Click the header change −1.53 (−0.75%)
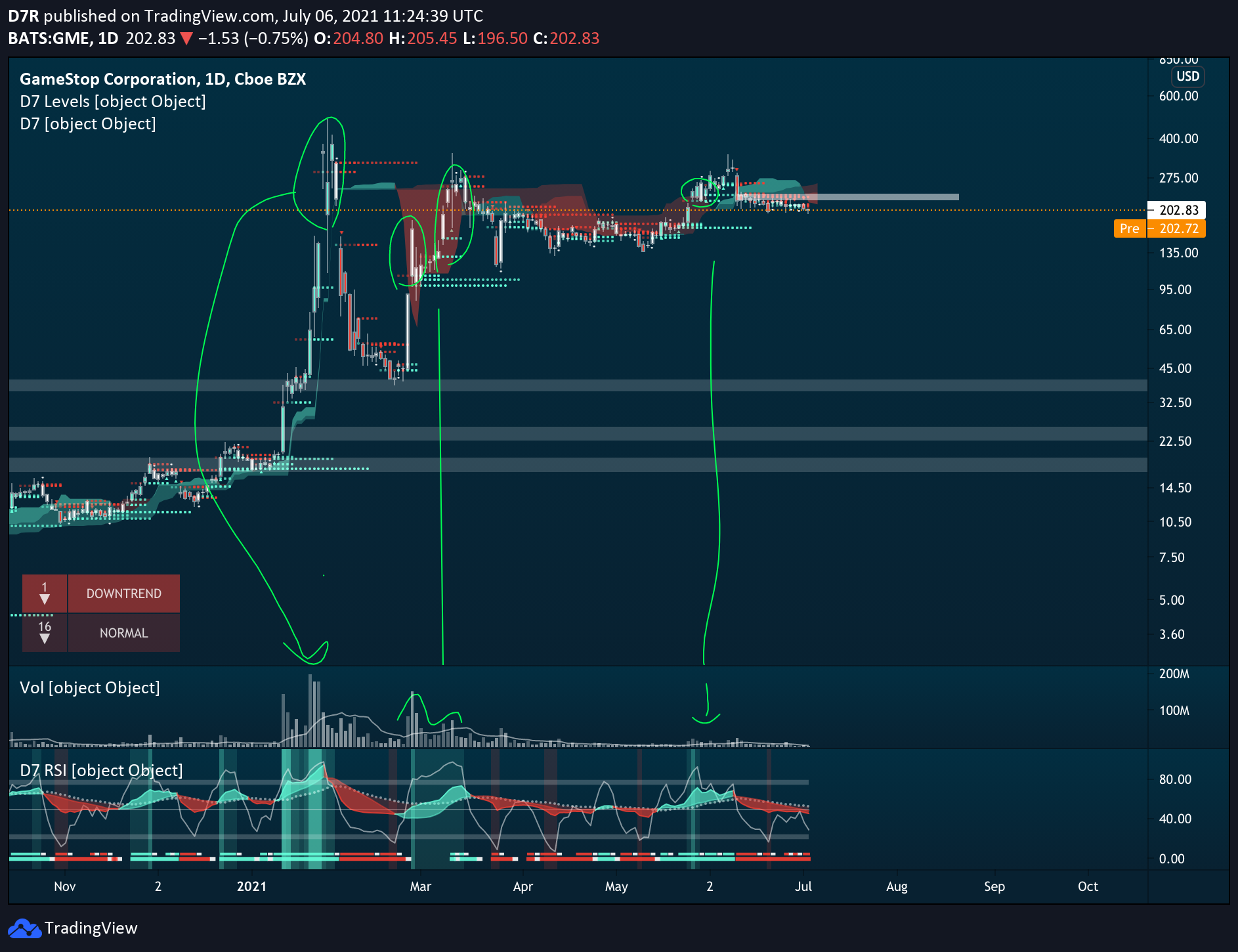 pyautogui.click(x=253, y=39)
